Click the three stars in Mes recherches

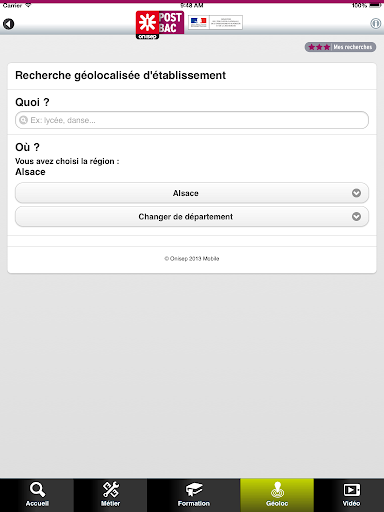(x=319, y=47)
